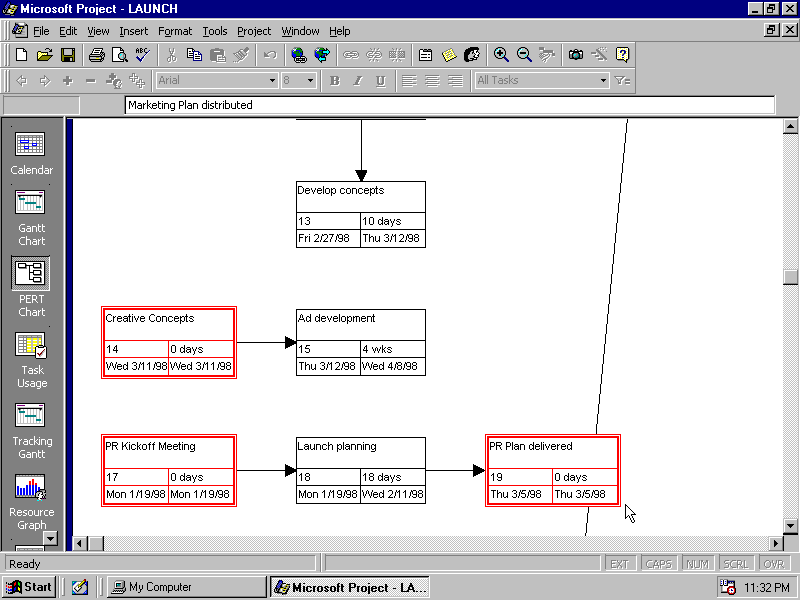Image resolution: width=800 pixels, height=600 pixels.
Task: Click the Show Subtasks plus icon
Action: [68, 81]
